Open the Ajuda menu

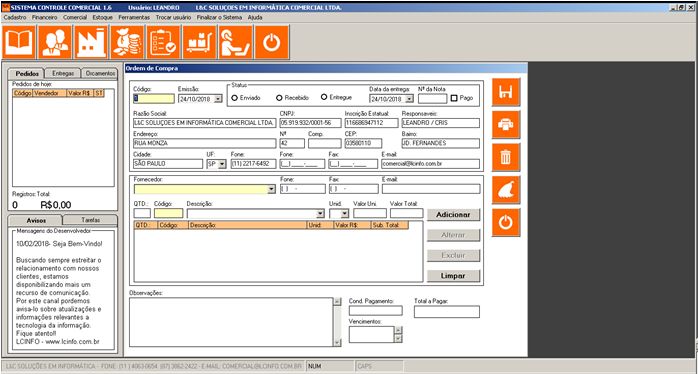pos(255,17)
